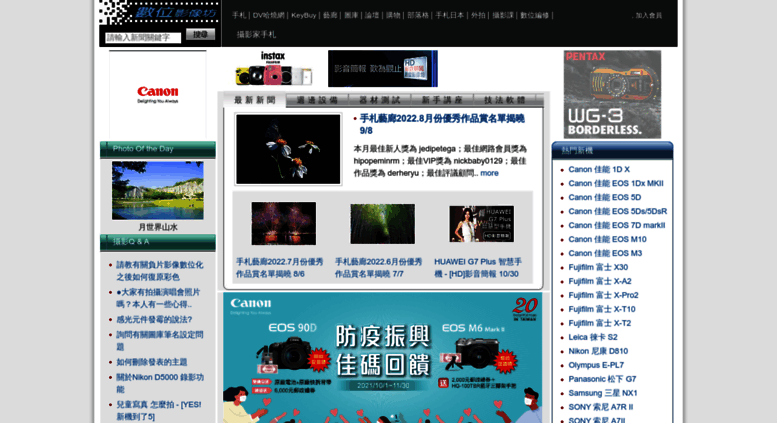Open Q&A 兒童寫真 怎麼拍
Image resolution: width=777 pixels, height=423 pixels.
pos(159,411)
